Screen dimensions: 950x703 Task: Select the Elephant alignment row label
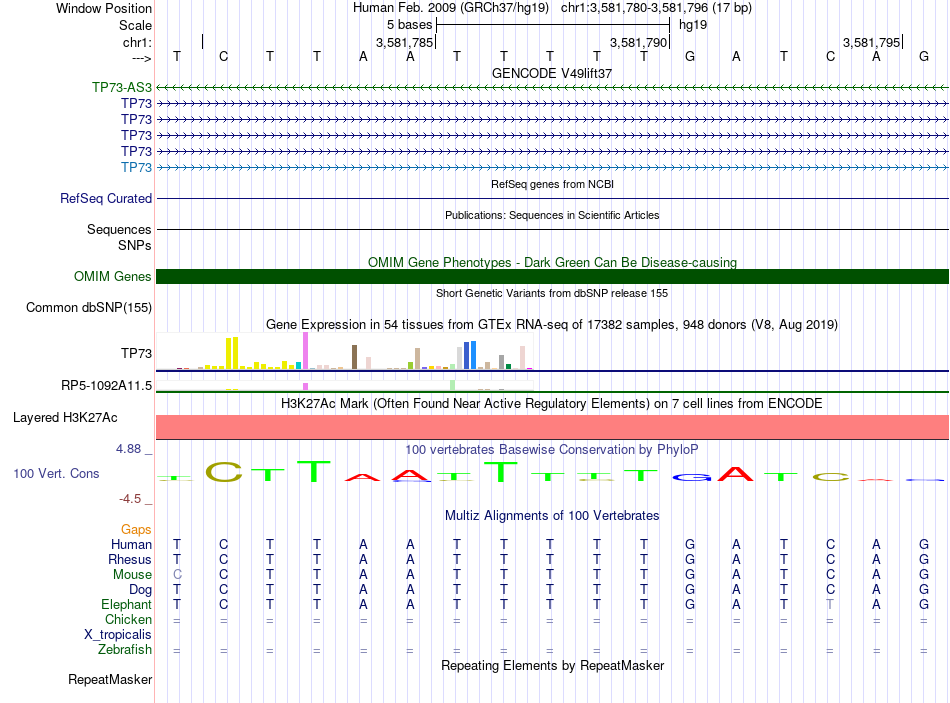click(x=126, y=604)
